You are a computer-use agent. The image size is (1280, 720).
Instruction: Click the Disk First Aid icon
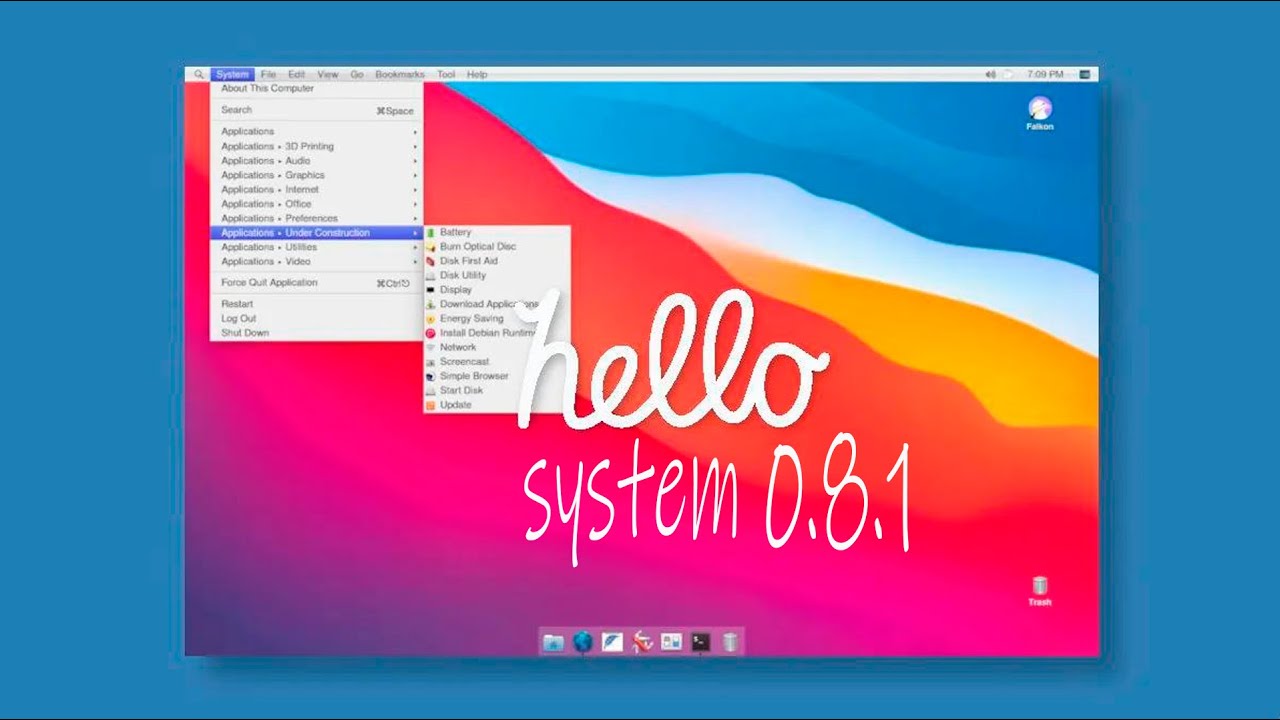tap(431, 261)
